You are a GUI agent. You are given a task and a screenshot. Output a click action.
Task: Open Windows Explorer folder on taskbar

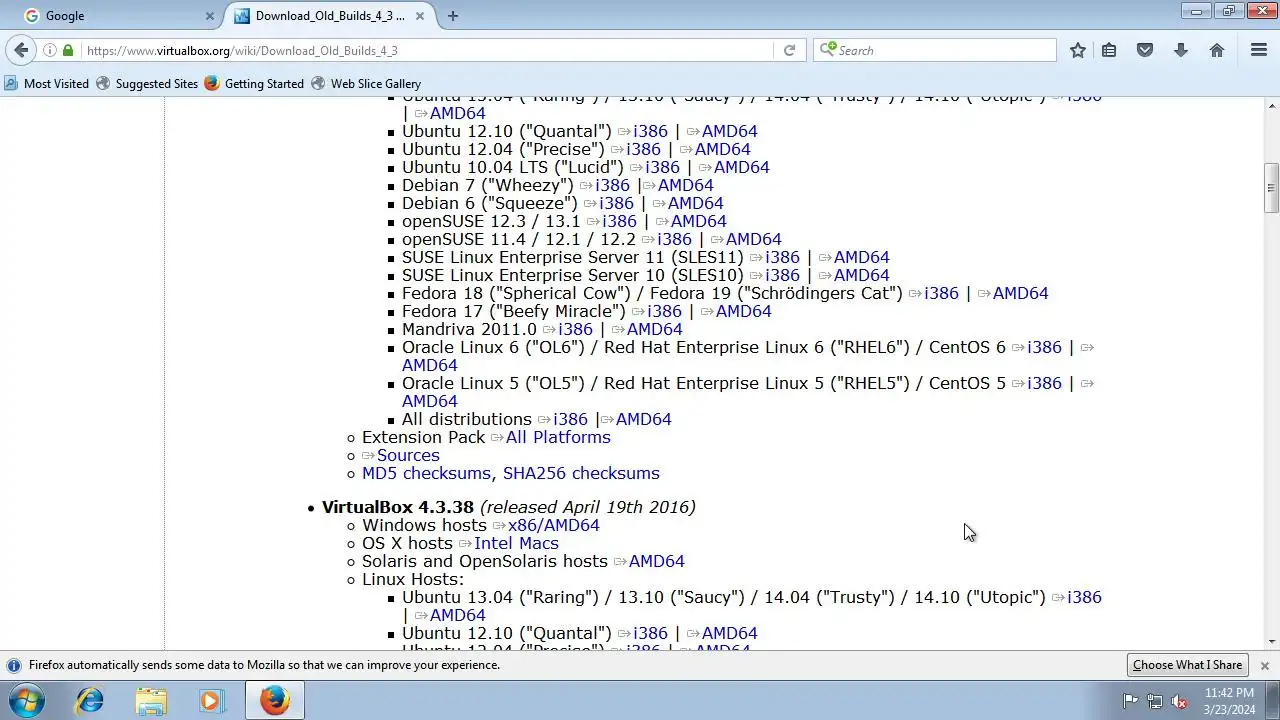point(151,701)
